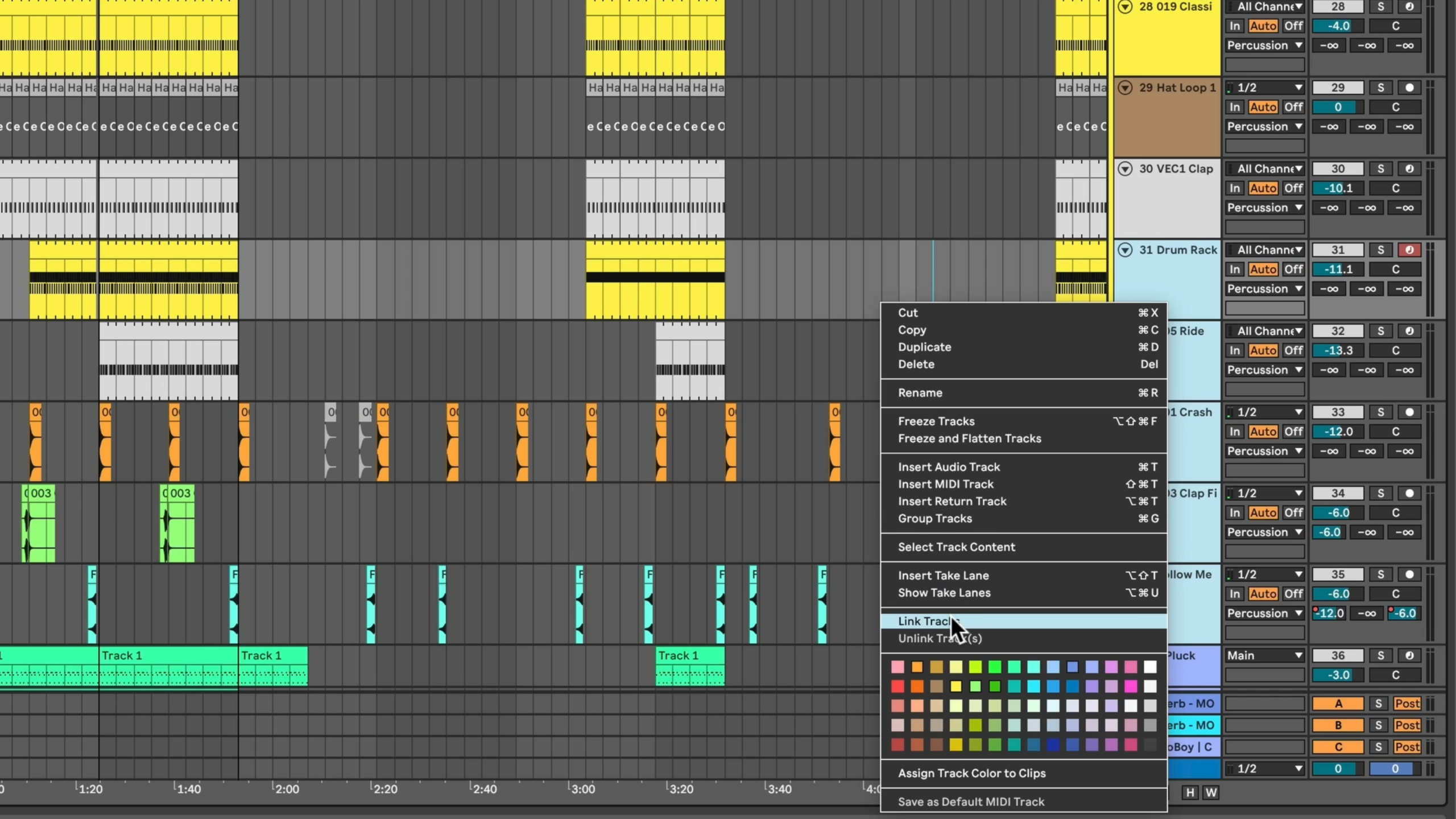Viewport: 1456px width, 819px height.
Task: Toggle Auto monitoring on track 30
Action: pos(1263,188)
